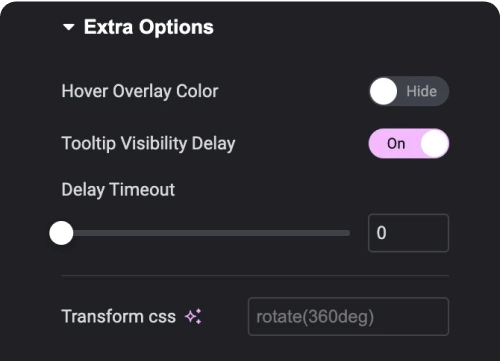Click the Delay Timeout slider handle
The width and height of the screenshot is (500, 361).
[61, 233]
